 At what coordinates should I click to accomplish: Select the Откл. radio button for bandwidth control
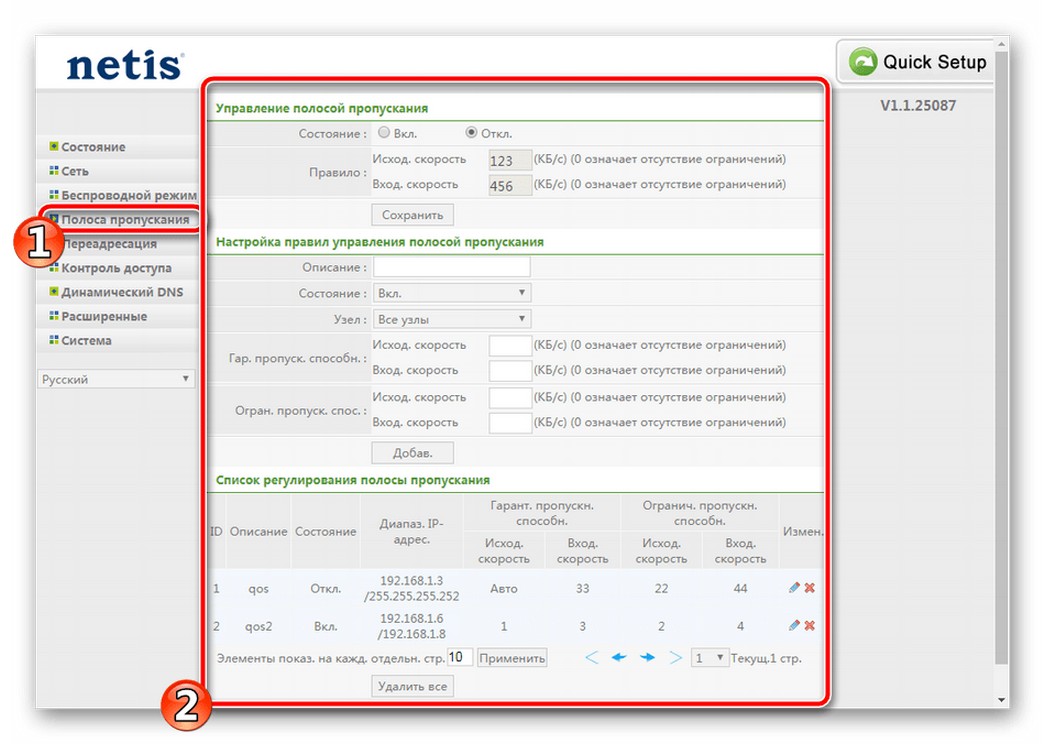pos(471,133)
